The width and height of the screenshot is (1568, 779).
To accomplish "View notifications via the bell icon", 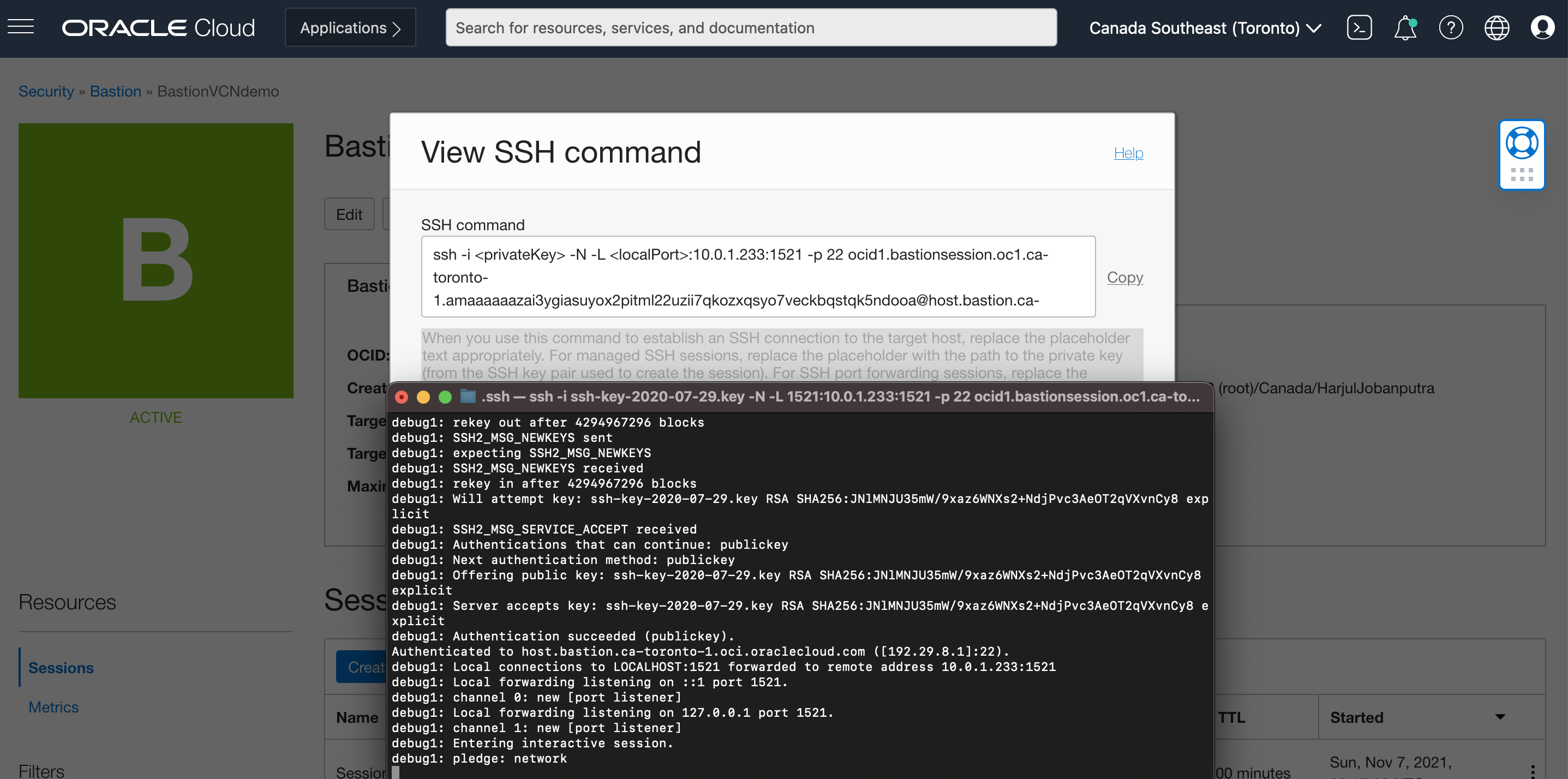I will coord(1405,27).
